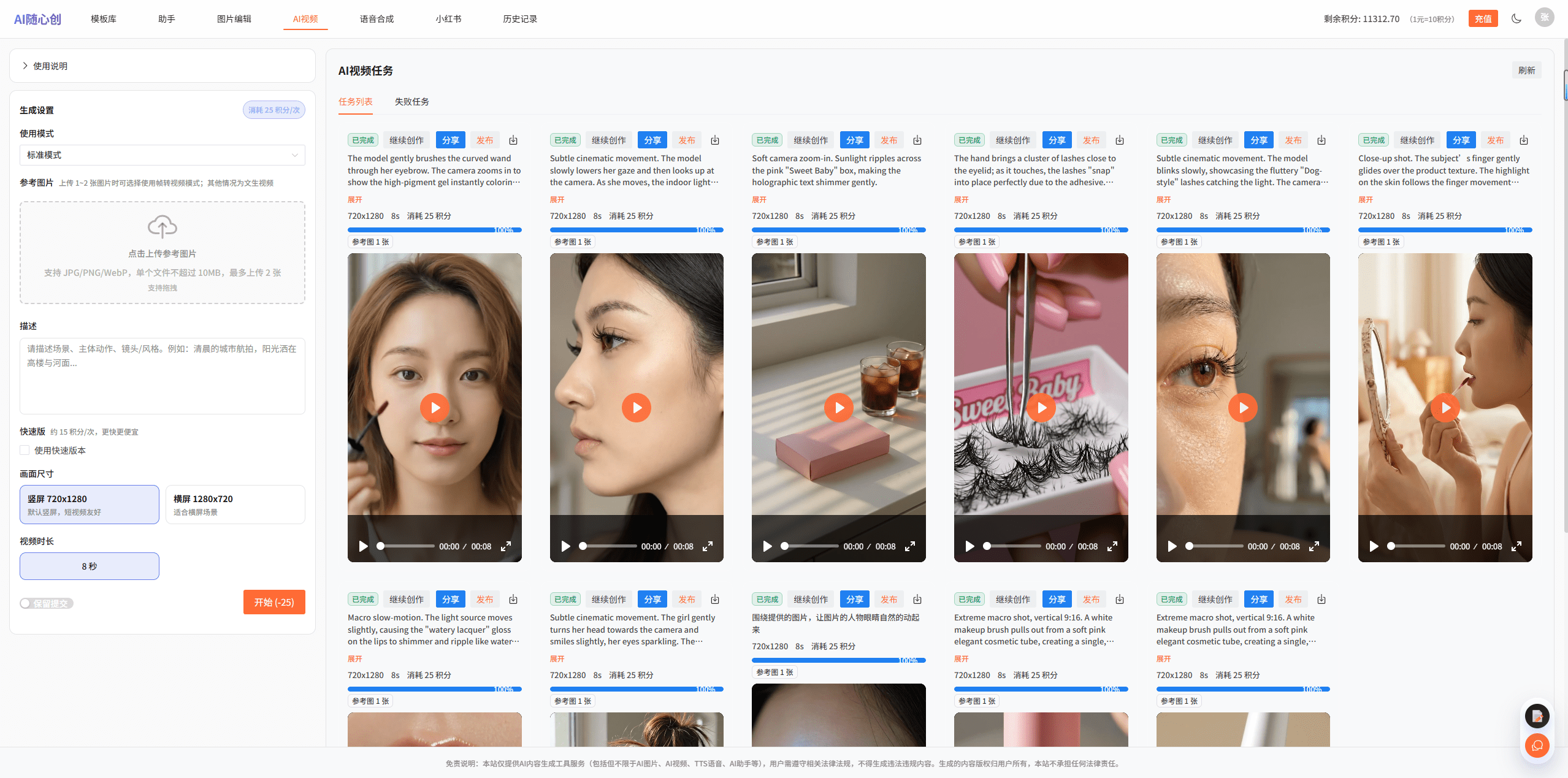Fullscreen the eyebrow wand video
This screenshot has height=778, width=1568.
tap(506, 546)
